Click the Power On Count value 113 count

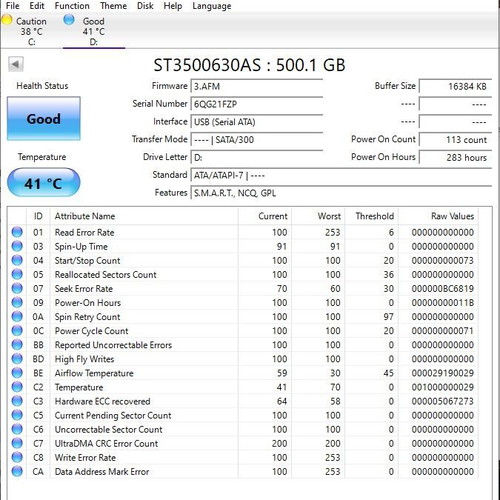455,139
